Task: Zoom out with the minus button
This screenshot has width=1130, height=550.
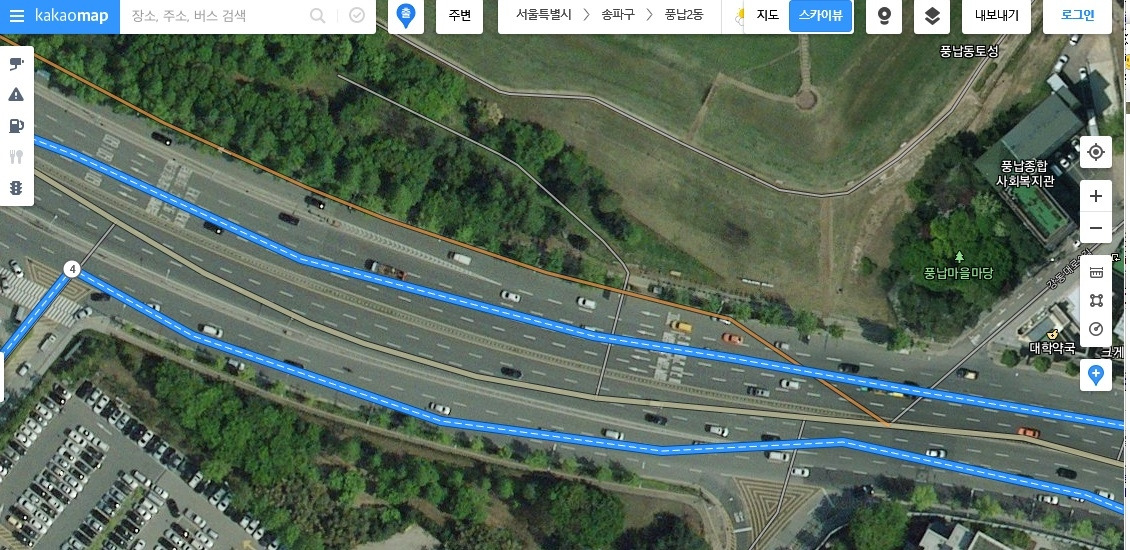Action: click(1095, 229)
